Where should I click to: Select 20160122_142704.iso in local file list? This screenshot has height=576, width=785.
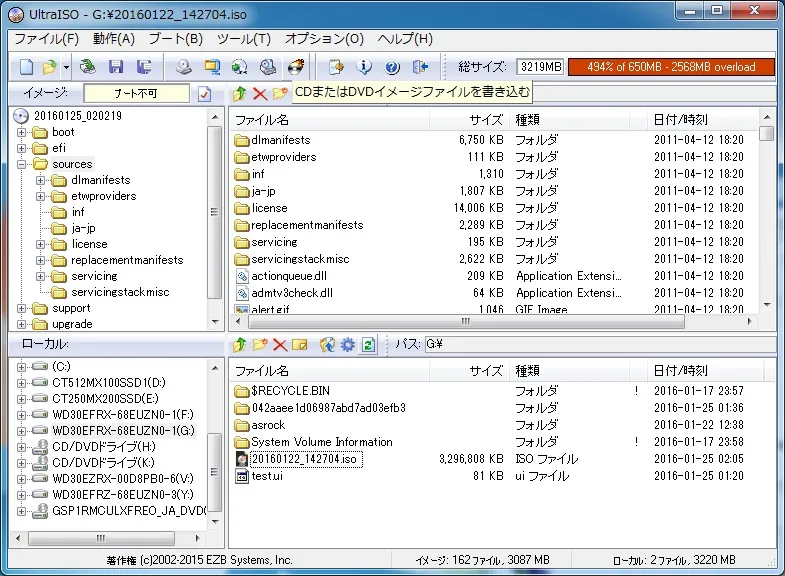[x=304, y=459]
